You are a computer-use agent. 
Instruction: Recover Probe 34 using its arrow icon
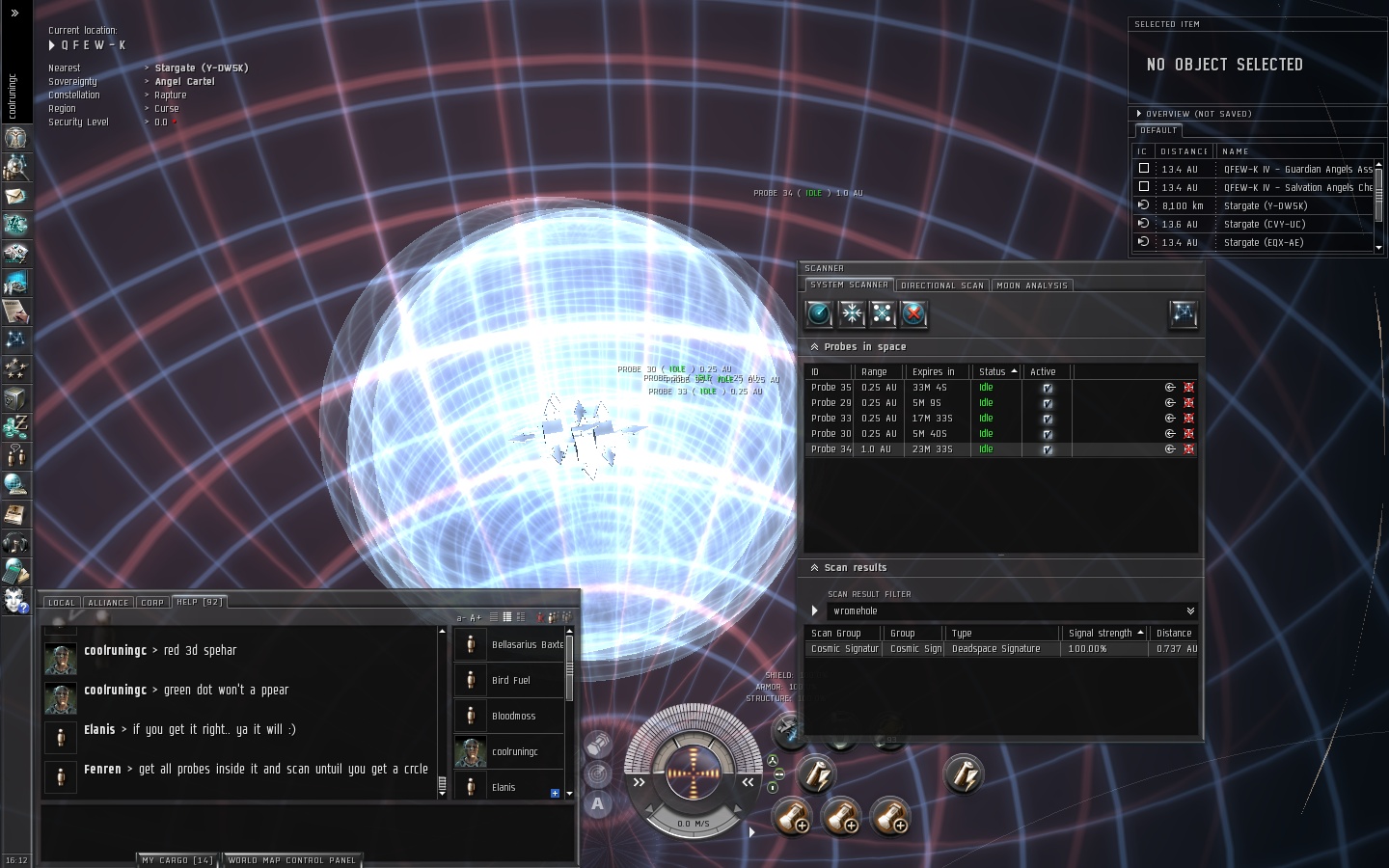[x=1170, y=449]
